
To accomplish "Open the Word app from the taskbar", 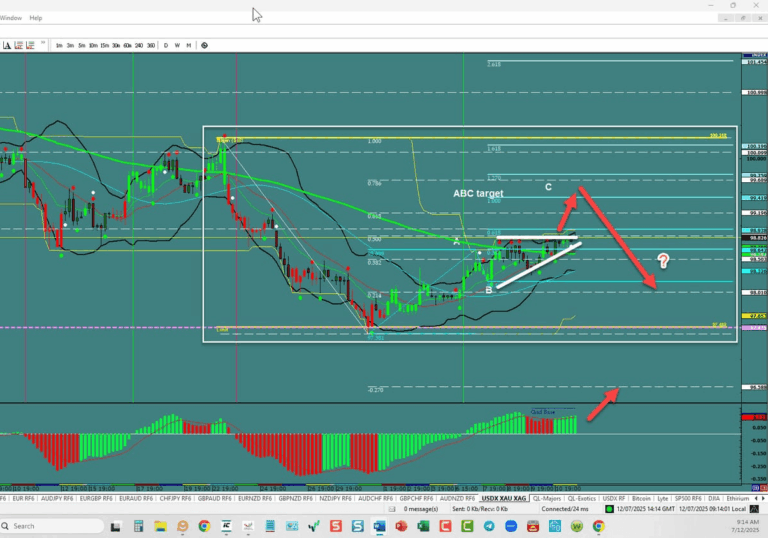I will click(379, 526).
